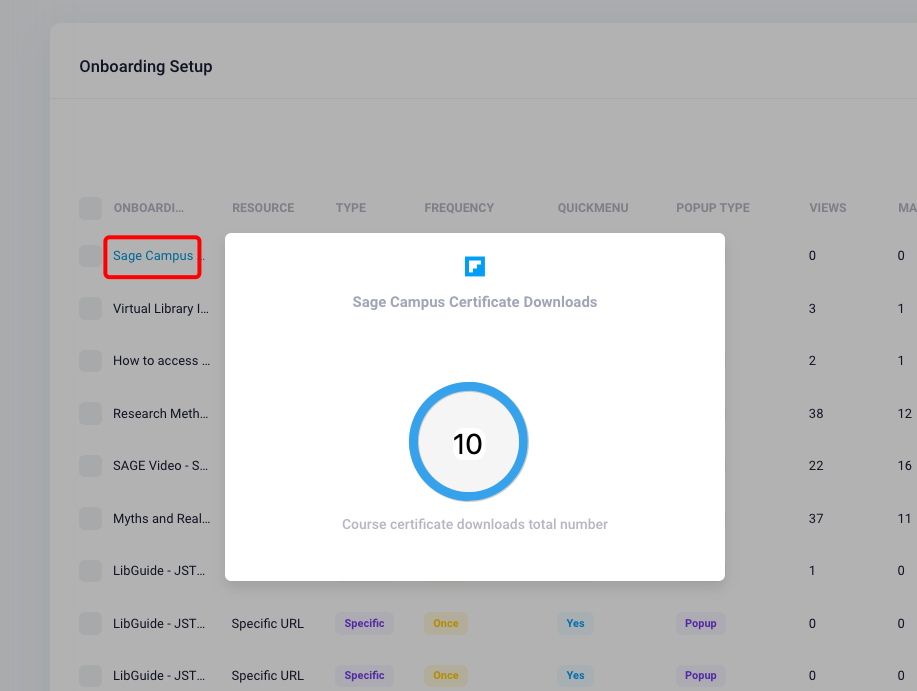Sort by the TYPE column header
The width and height of the screenshot is (917, 691).
coord(351,208)
